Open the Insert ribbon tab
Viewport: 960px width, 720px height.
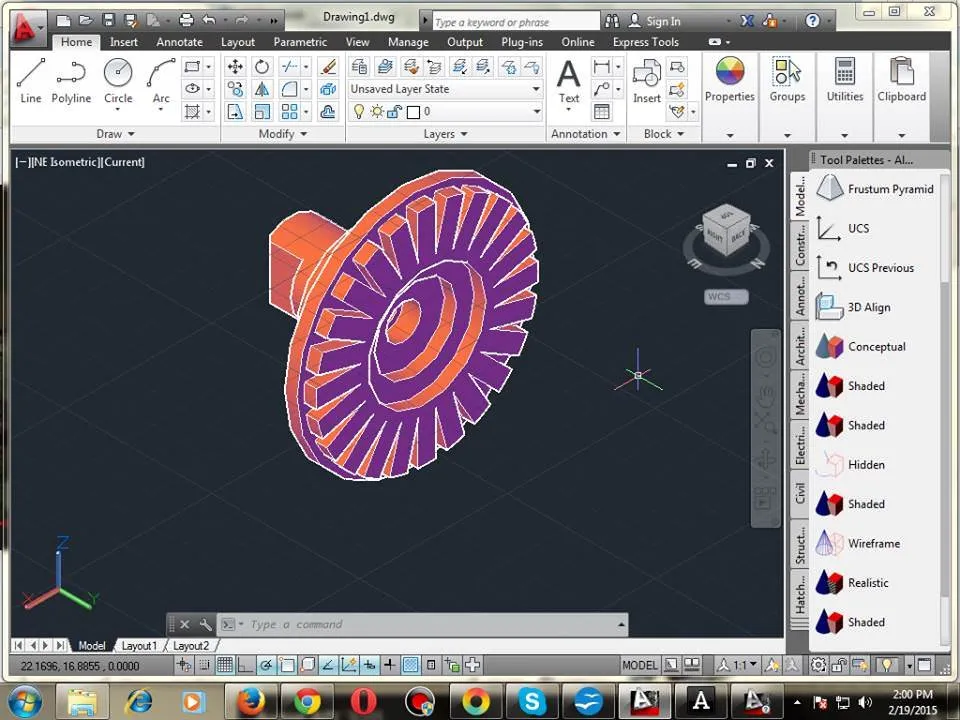click(x=124, y=42)
